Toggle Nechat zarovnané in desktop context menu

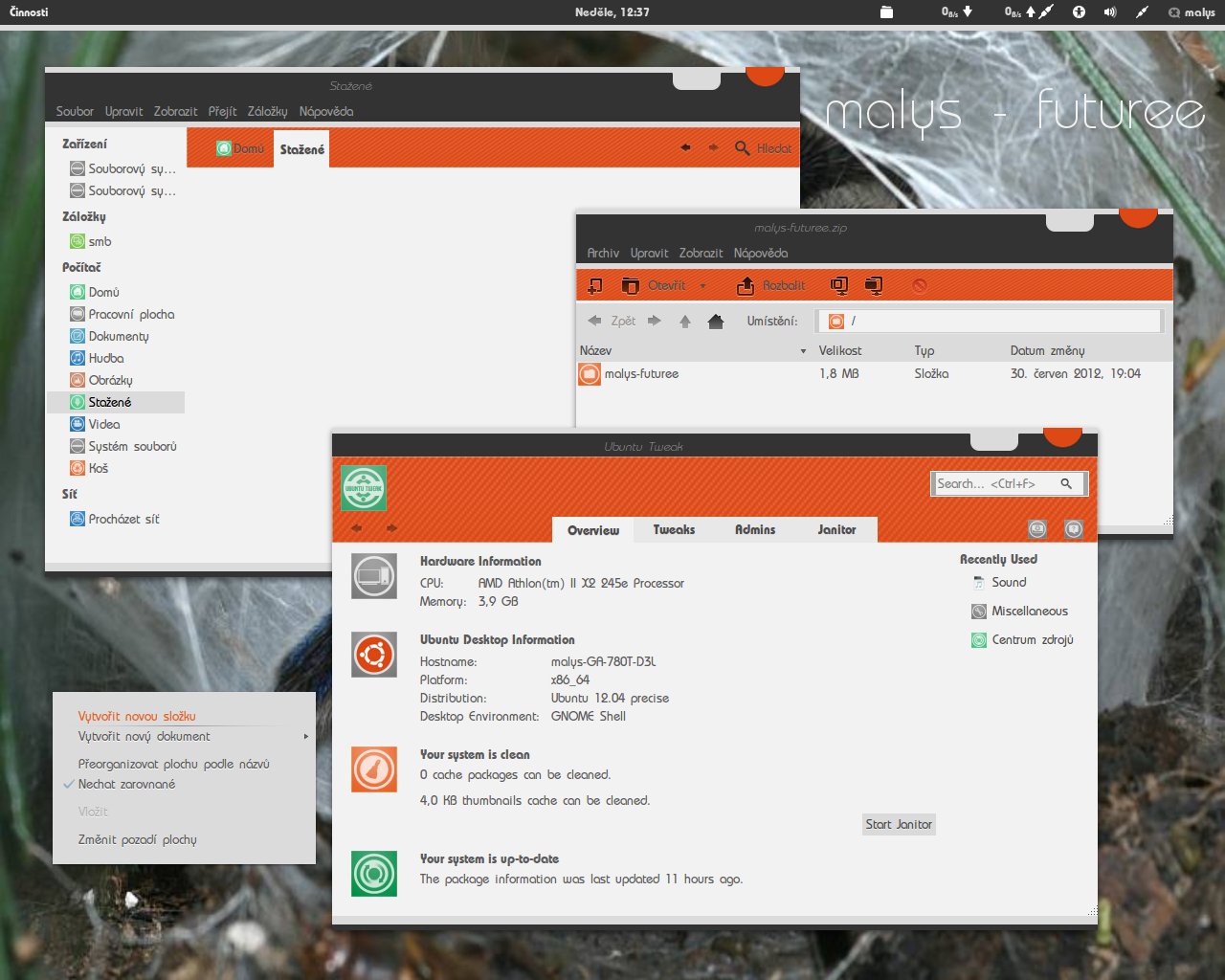coord(126,784)
